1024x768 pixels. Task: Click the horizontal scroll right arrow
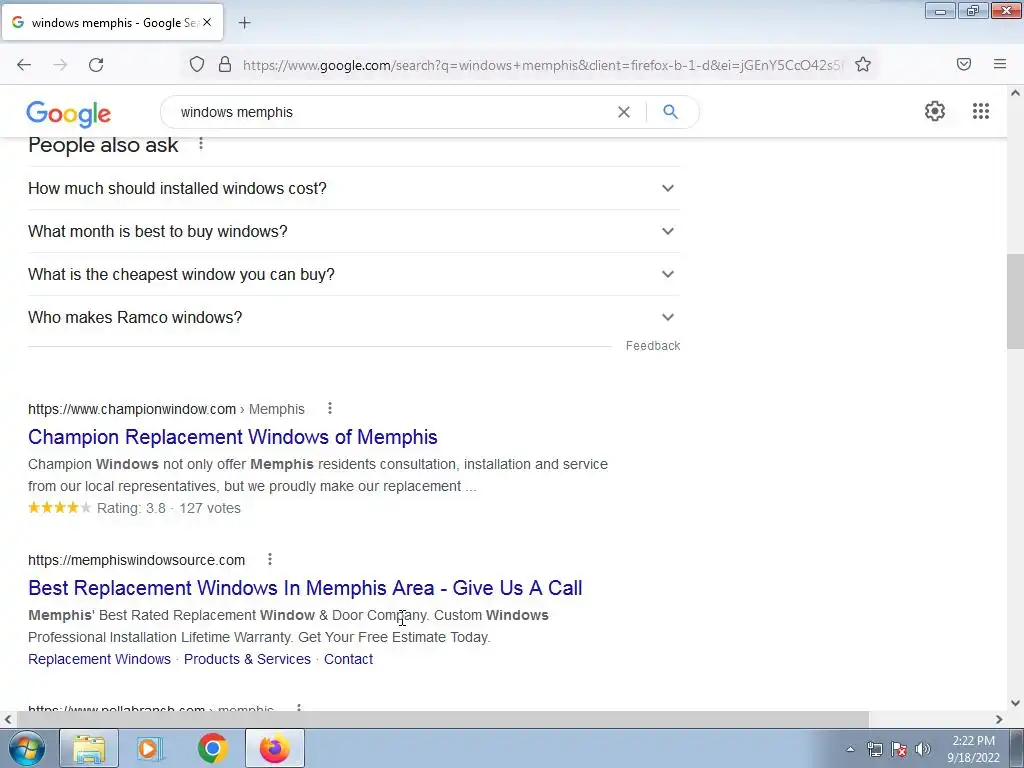[999, 719]
